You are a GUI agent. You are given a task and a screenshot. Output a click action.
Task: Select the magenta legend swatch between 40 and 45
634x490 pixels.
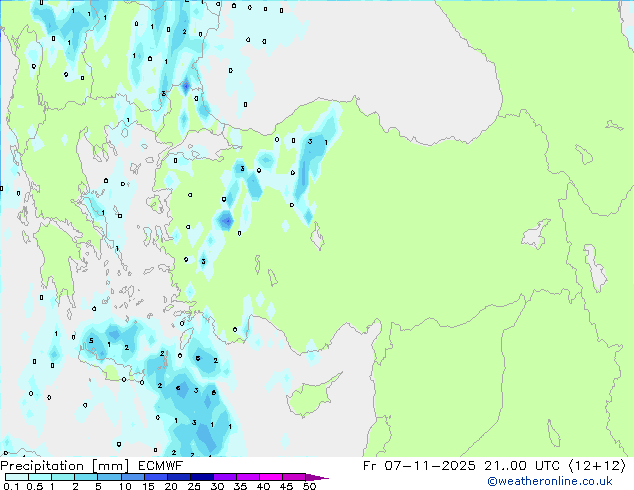point(271,477)
